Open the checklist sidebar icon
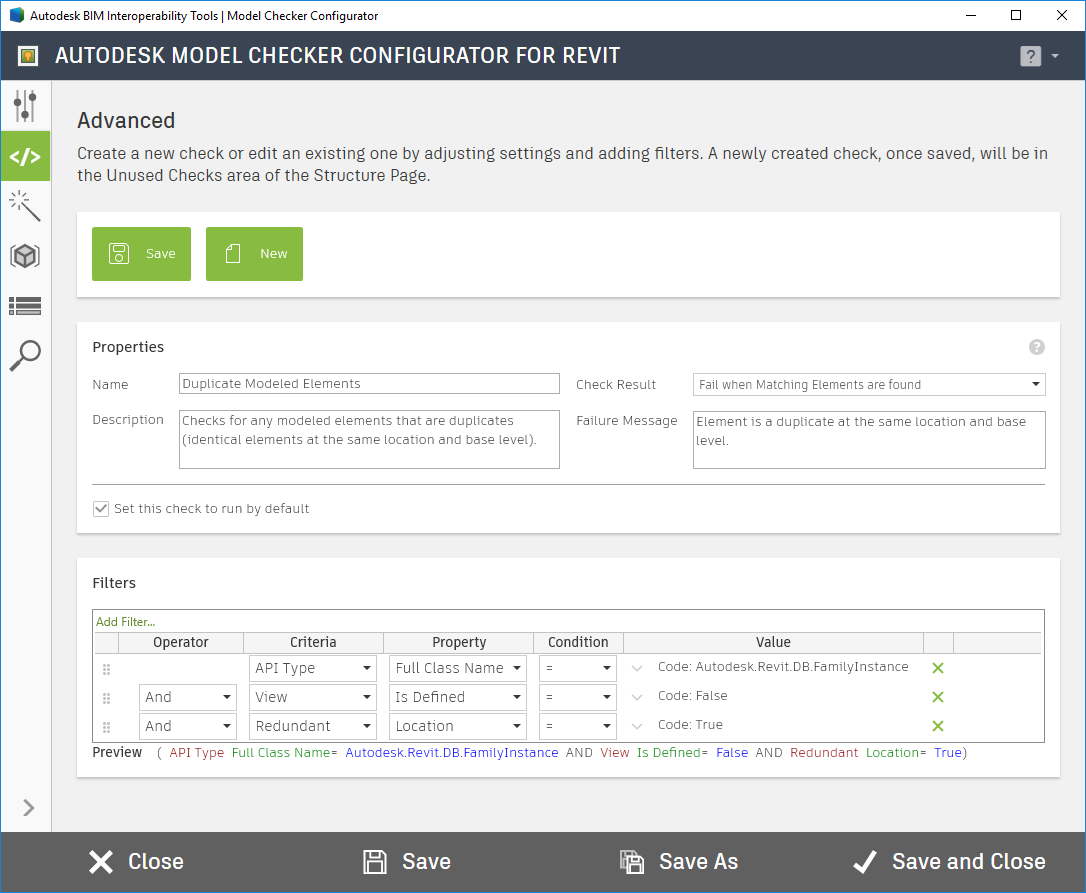This screenshot has height=893, width=1086. [x=25, y=305]
